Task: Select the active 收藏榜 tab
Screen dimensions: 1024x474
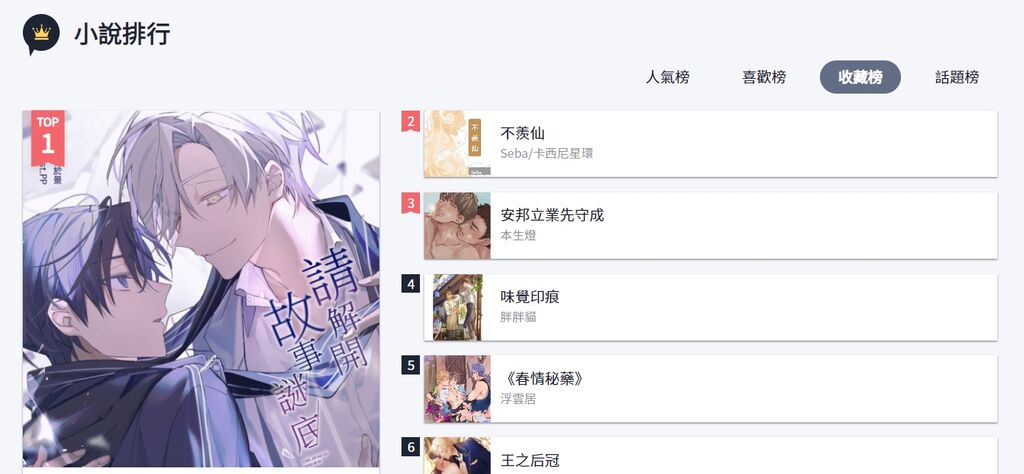Action: (x=860, y=77)
